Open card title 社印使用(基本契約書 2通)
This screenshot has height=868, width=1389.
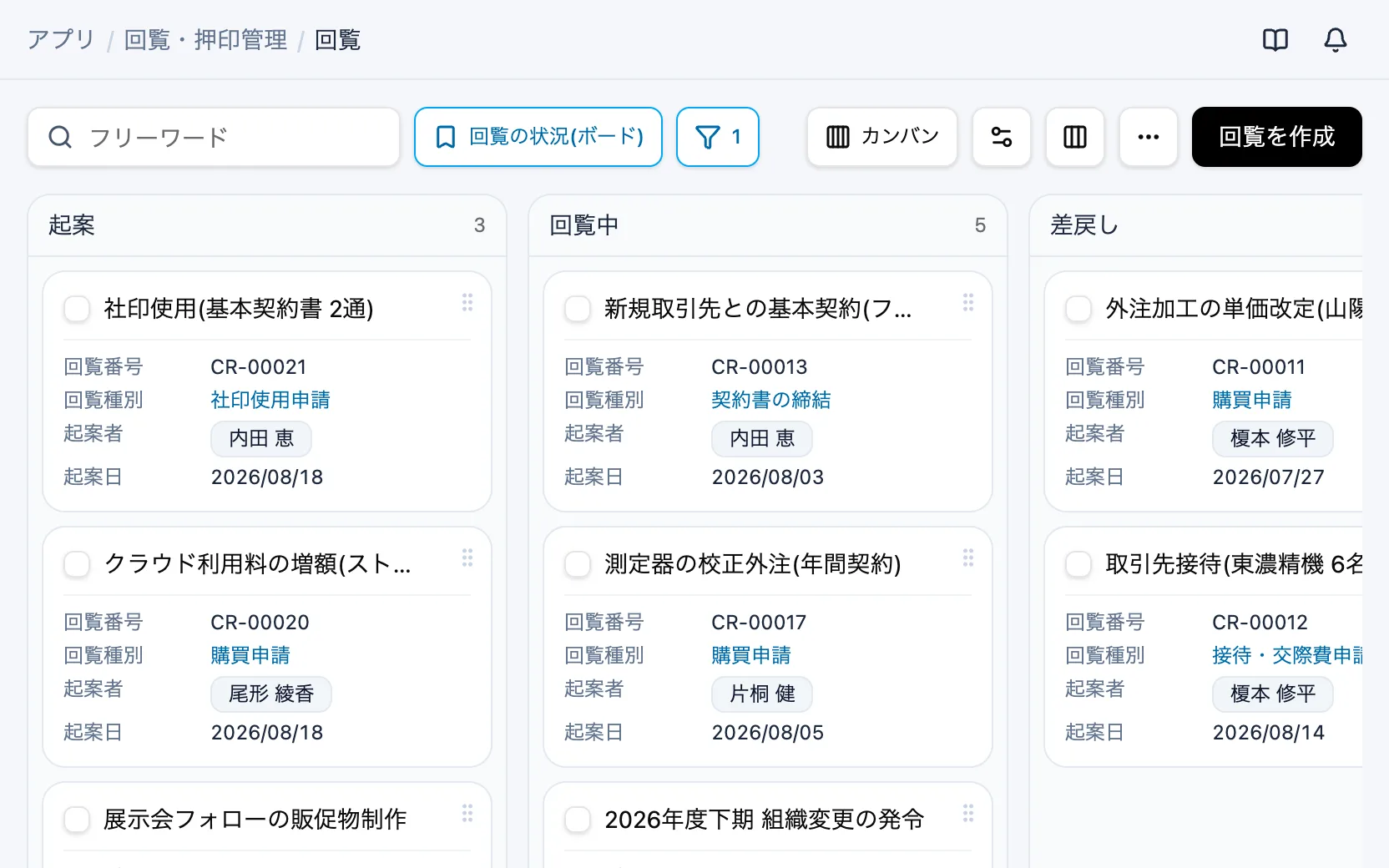(239, 309)
